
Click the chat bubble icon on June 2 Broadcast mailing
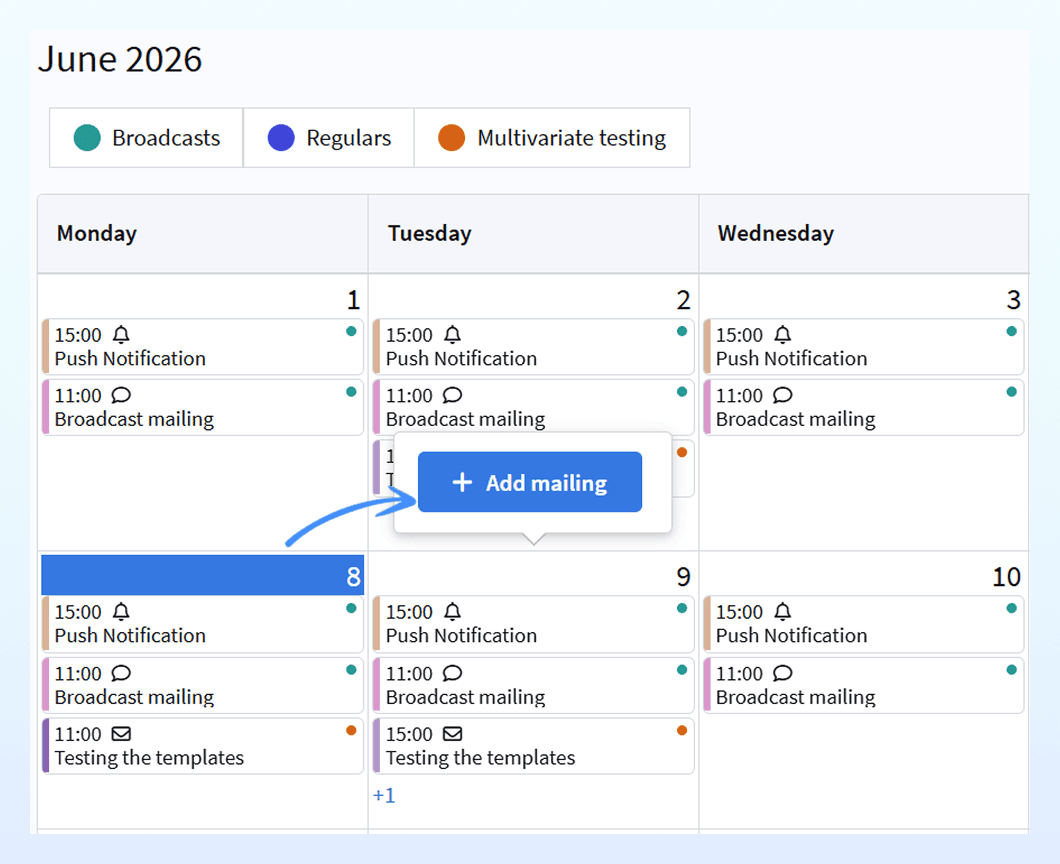click(452, 395)
